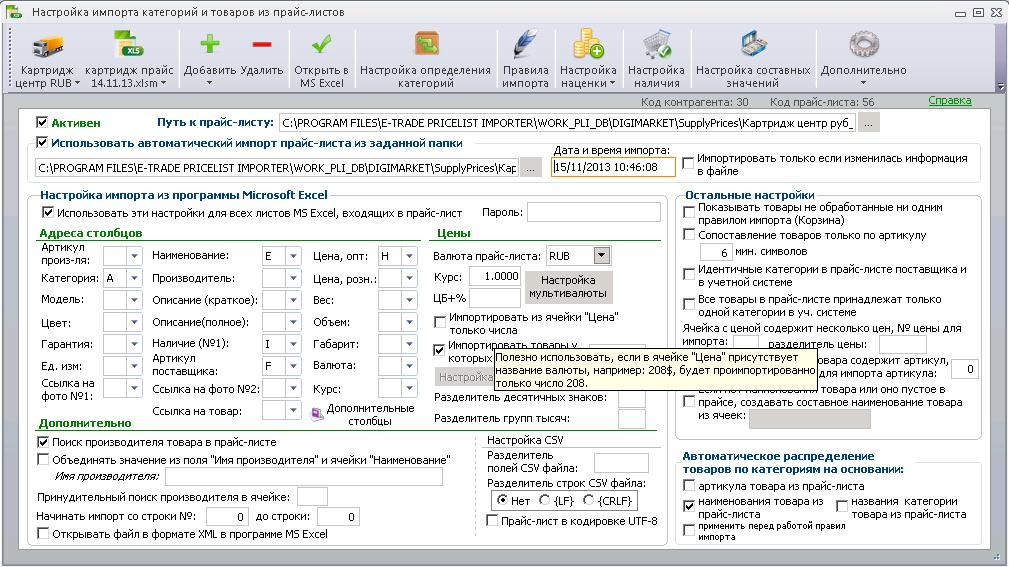This screenshot has height=567, width=1009.
Task: Click the Открыть в MS Excel checkmark icon
Action: (x=321, y=44)
